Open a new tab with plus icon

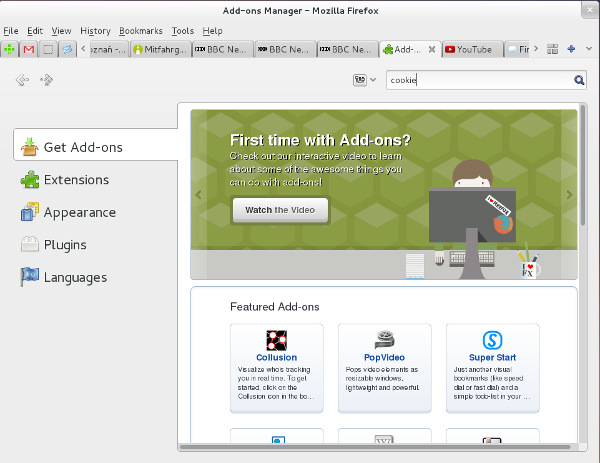571,49
